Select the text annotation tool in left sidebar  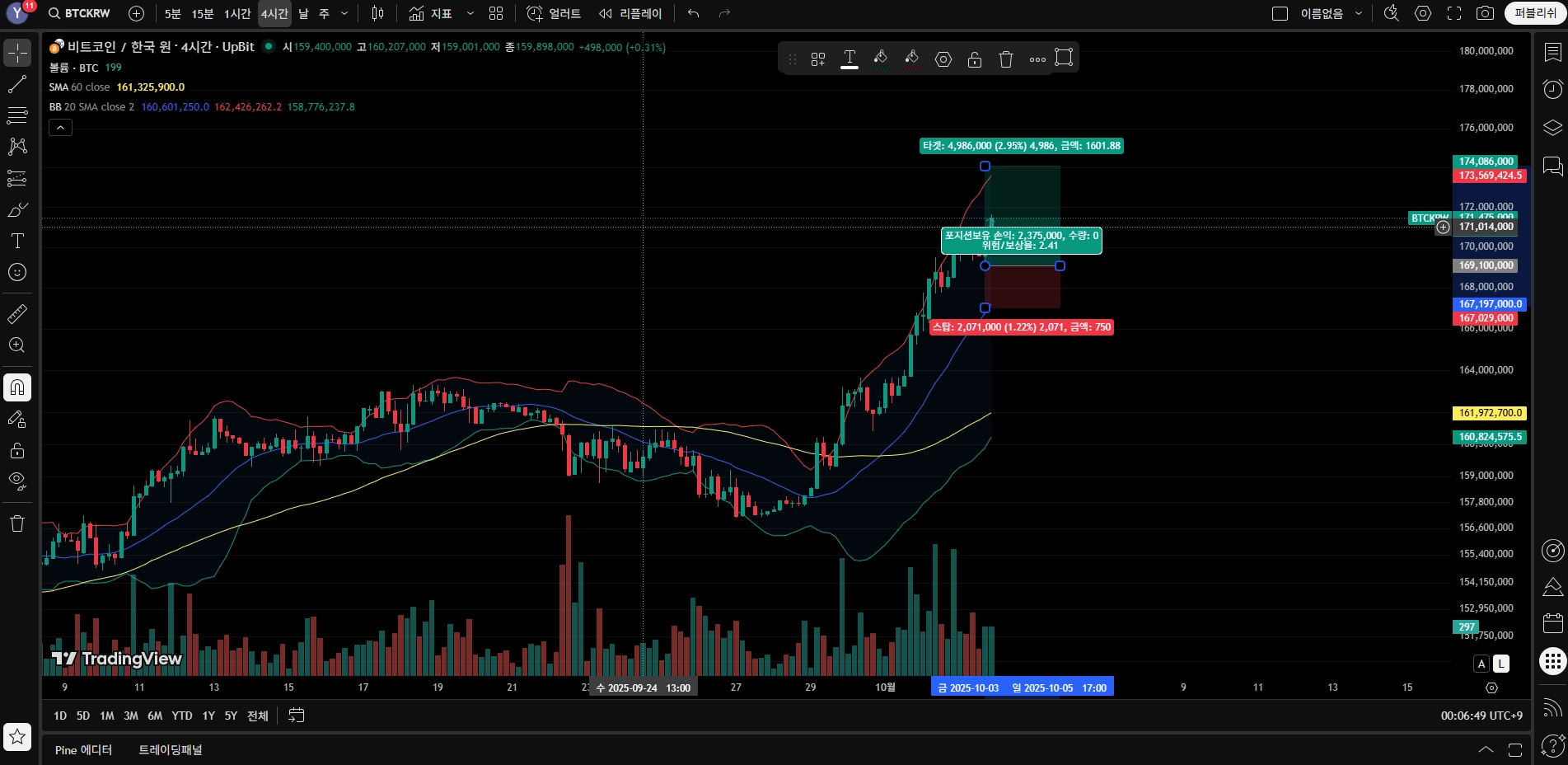tap(17, 241)
